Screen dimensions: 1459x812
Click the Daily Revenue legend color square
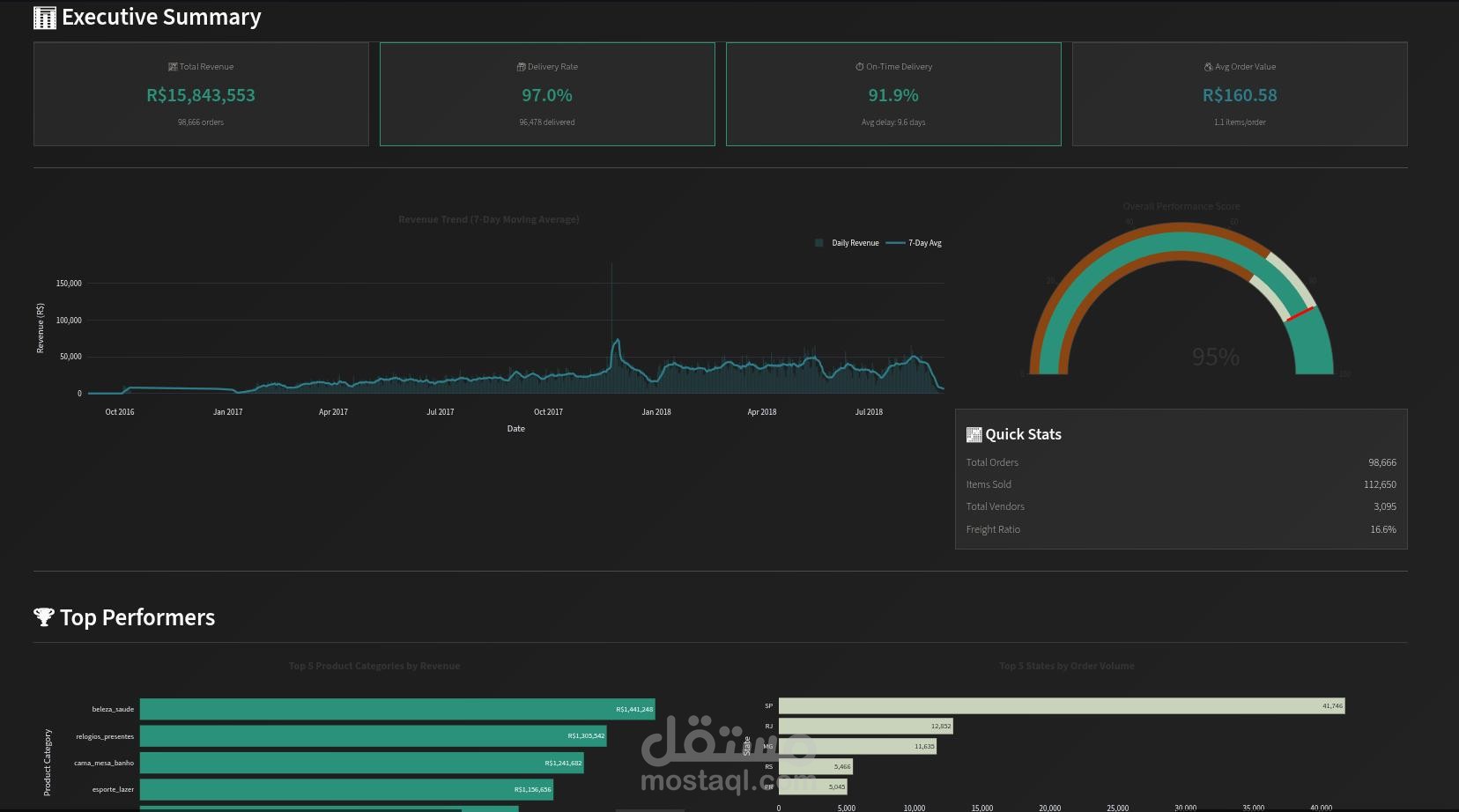pyautogui.click(x=819, y=242)
